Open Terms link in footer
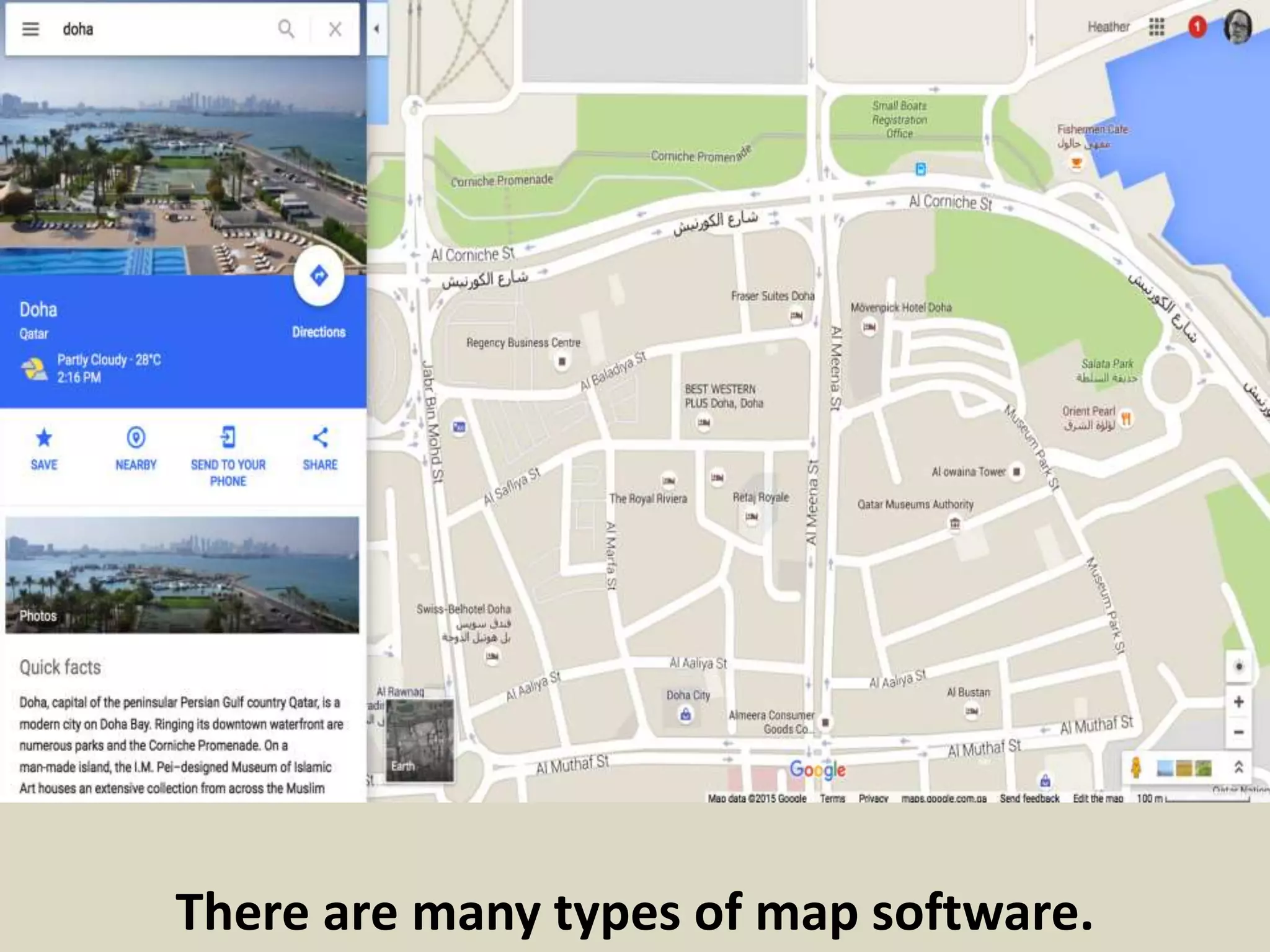This screenshot has height=952, width=1270. [x=832, y=798]
